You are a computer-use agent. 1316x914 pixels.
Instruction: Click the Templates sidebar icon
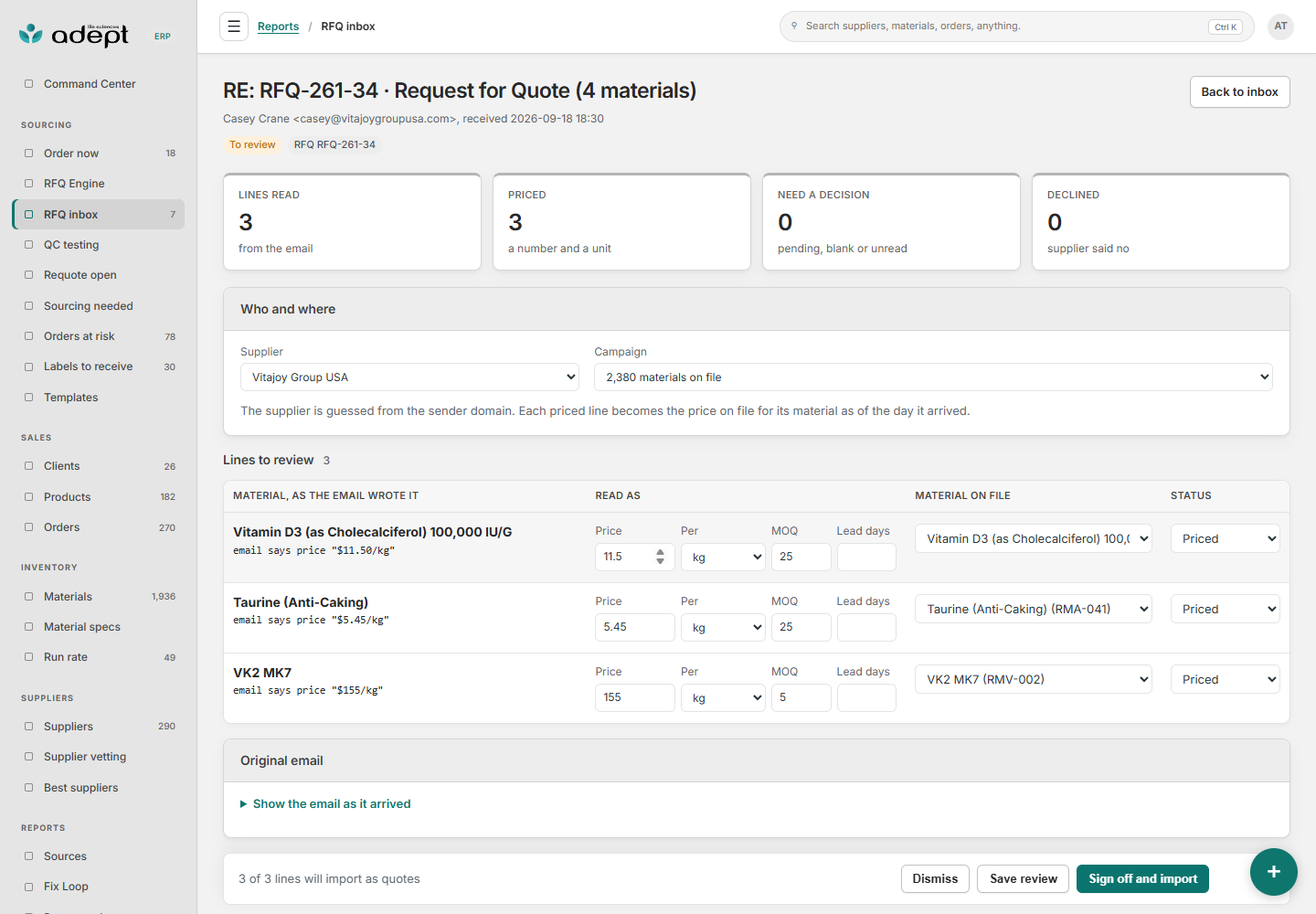pyautogui.click(x=28, y=398)
